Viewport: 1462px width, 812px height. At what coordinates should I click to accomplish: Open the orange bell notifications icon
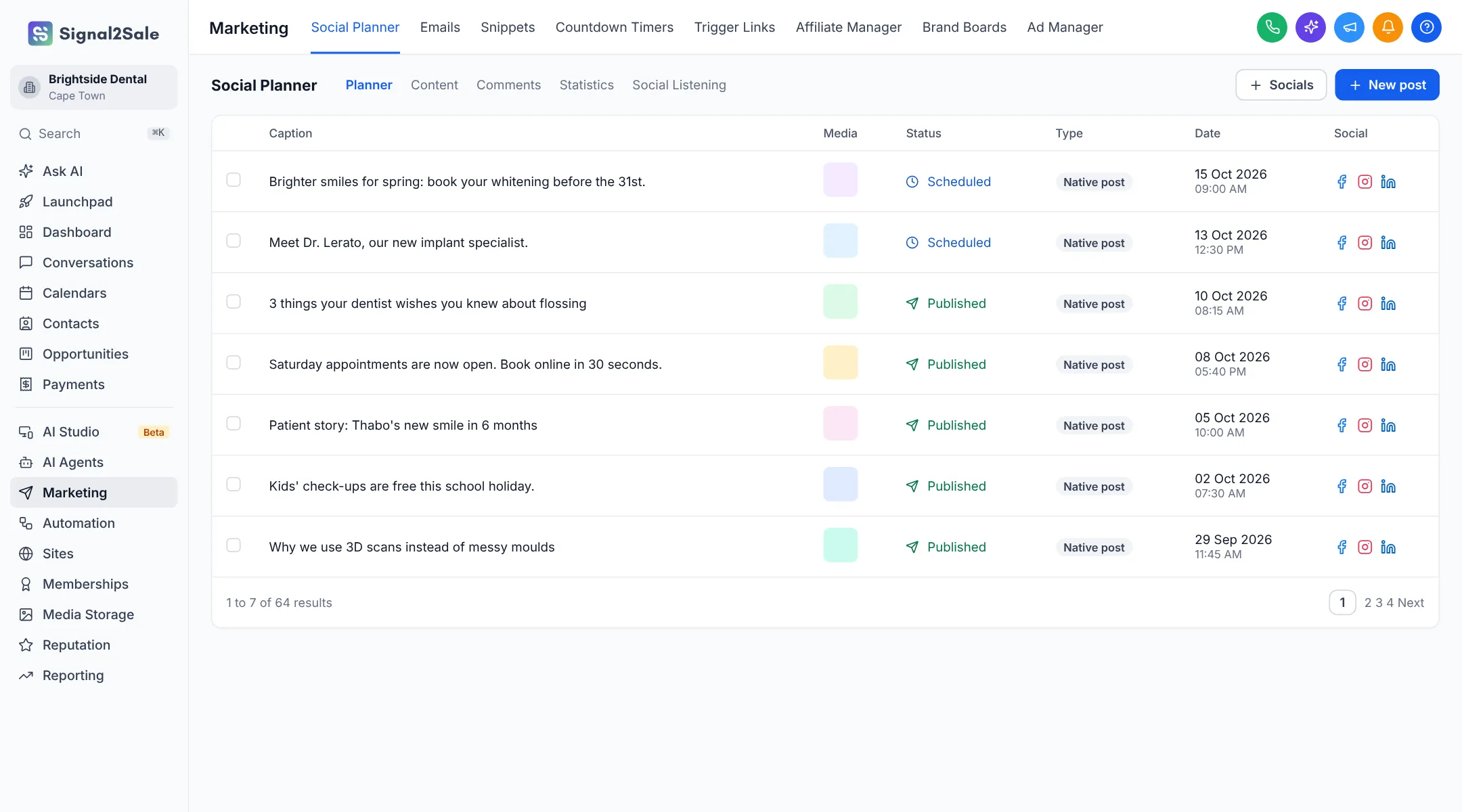1388,27
